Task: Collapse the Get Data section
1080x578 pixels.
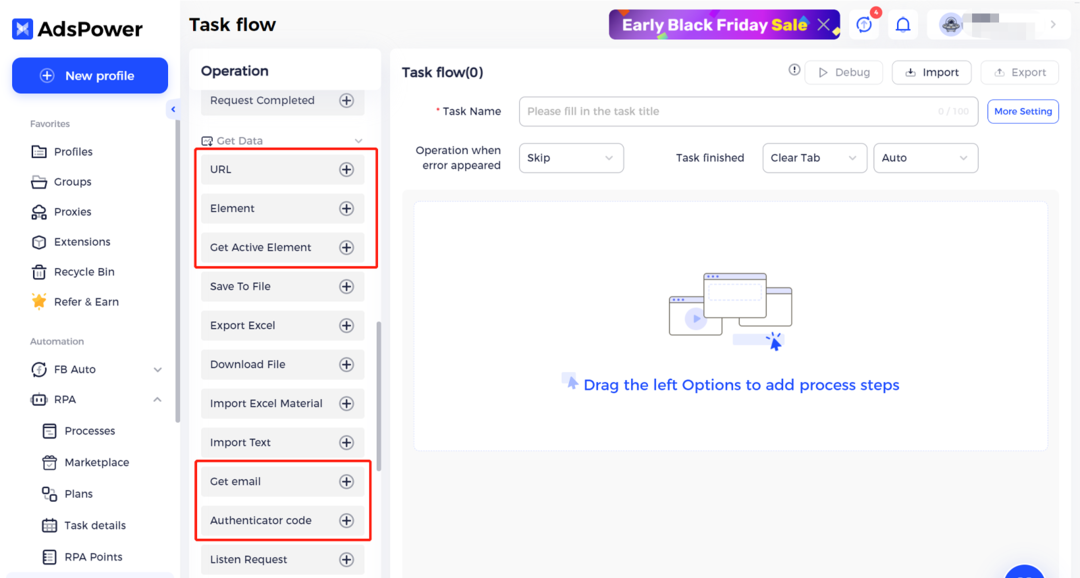Action: click(358, 141)
